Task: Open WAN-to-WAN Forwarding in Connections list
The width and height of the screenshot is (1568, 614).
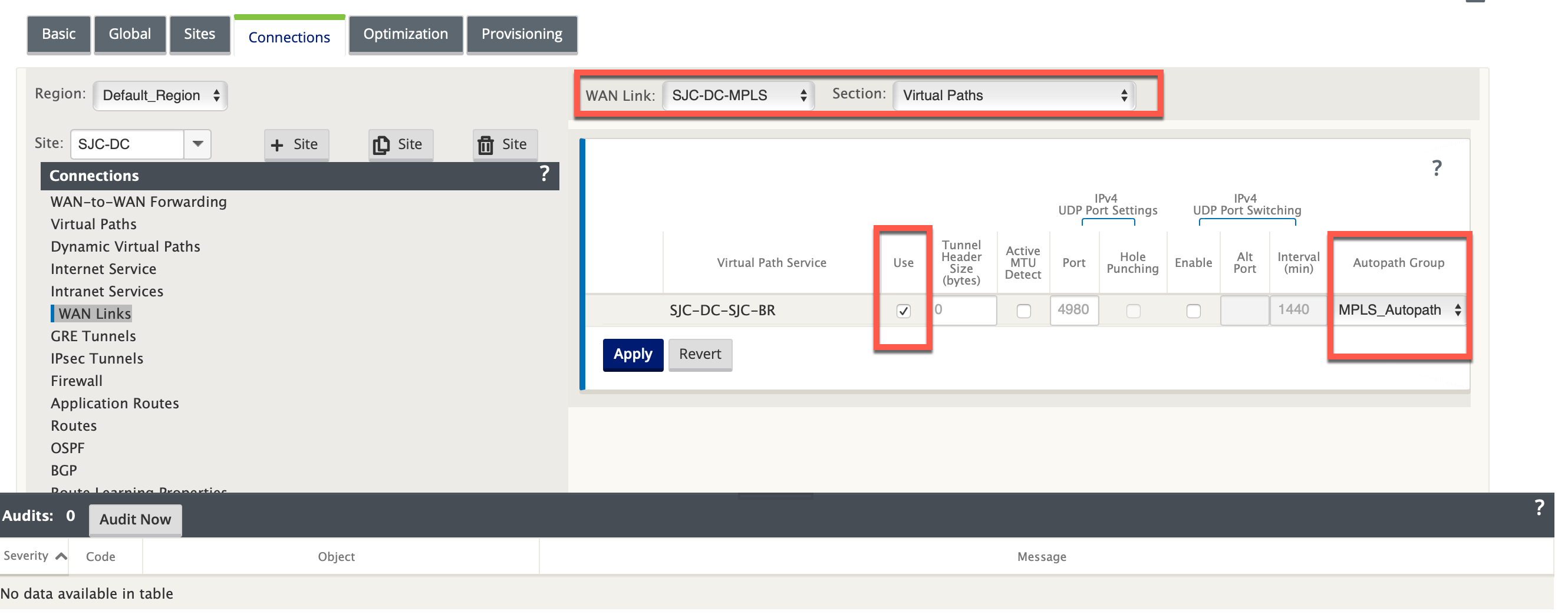Action: [x=139, y=202]
